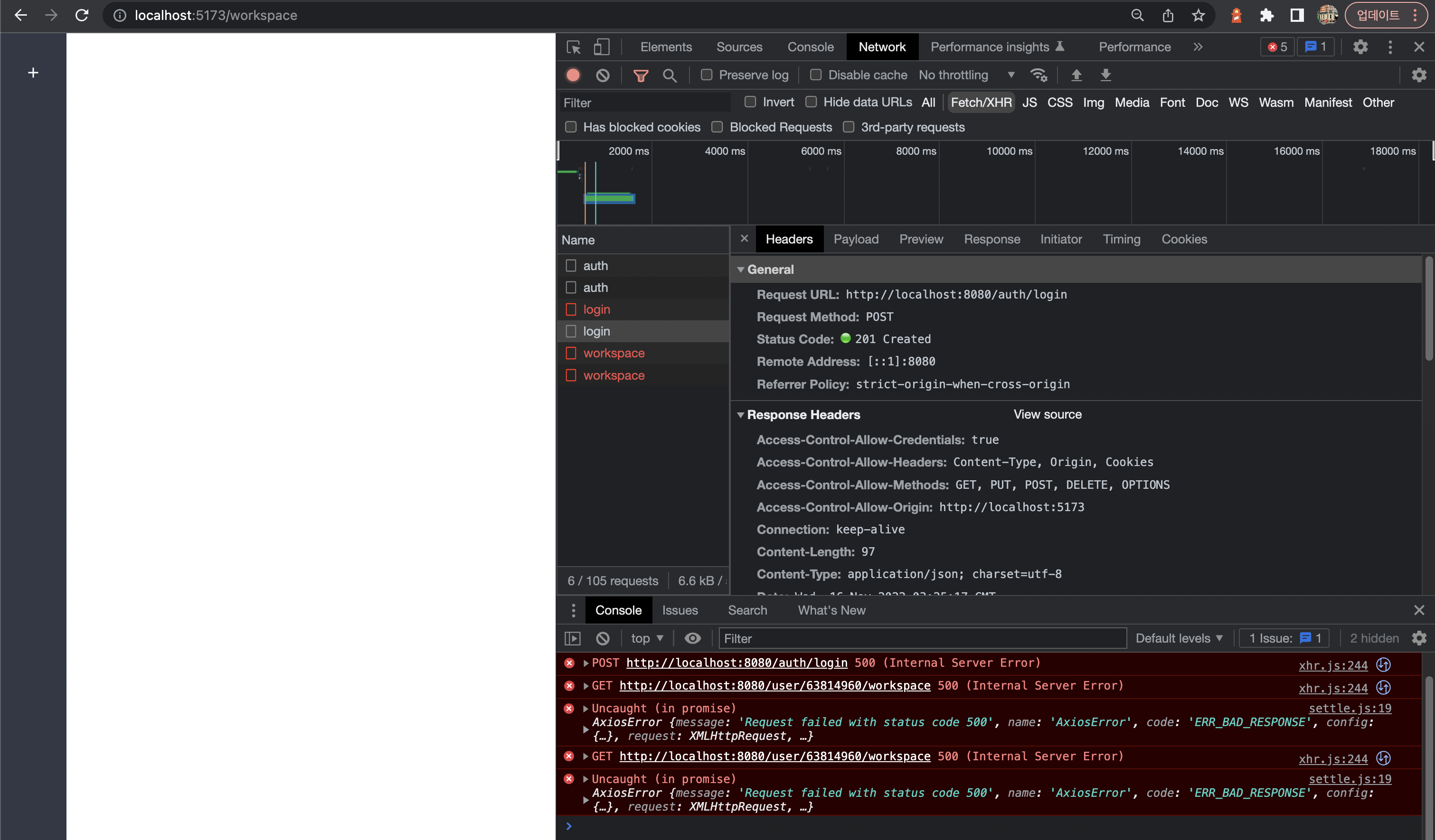The image size is (1435, 840).
Task: Expand second Uncaught in promise error
Action: pyautogui.click(x=585, y=779)
